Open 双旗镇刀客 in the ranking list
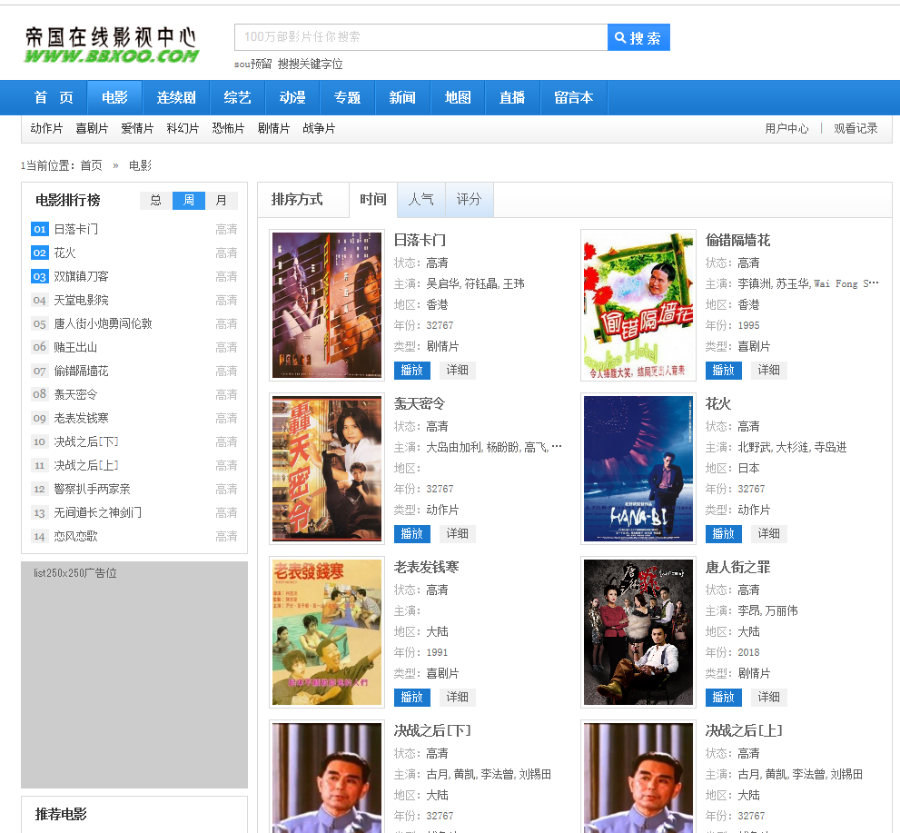Viewport: 900px width, 833px height. pos(81,277)
